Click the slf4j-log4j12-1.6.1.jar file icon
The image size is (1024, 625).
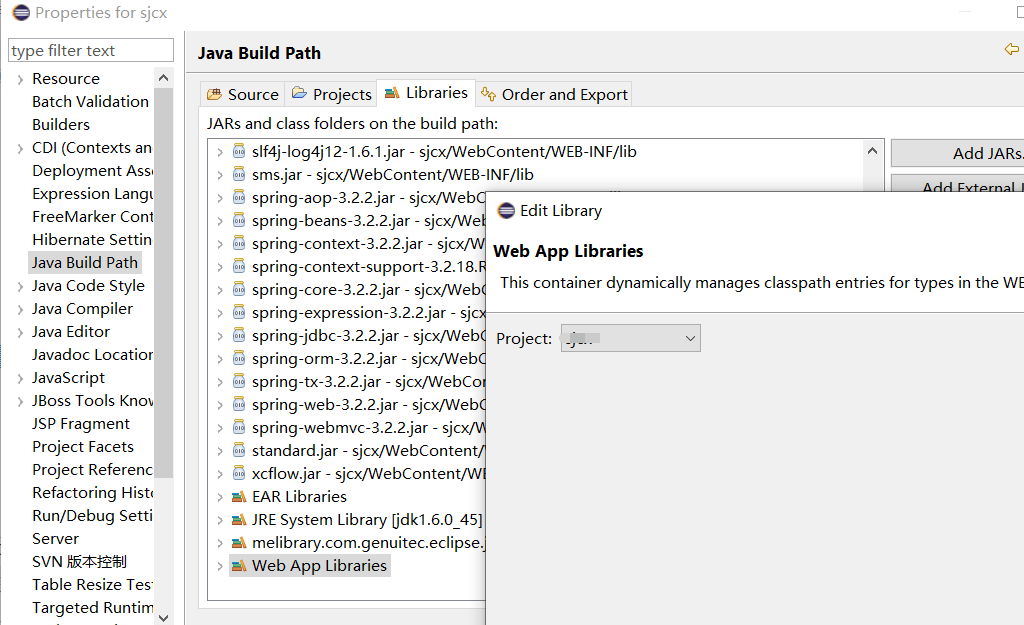click(239, 152)
